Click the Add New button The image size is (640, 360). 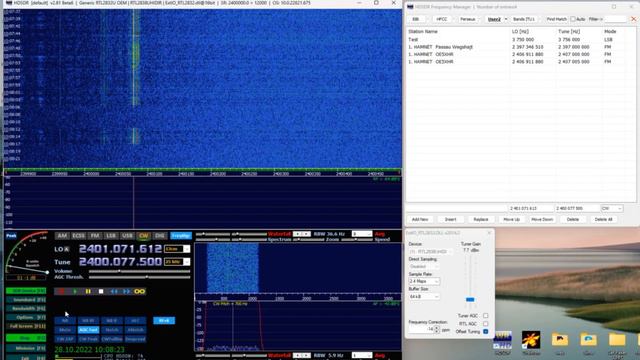click(420, 220)
